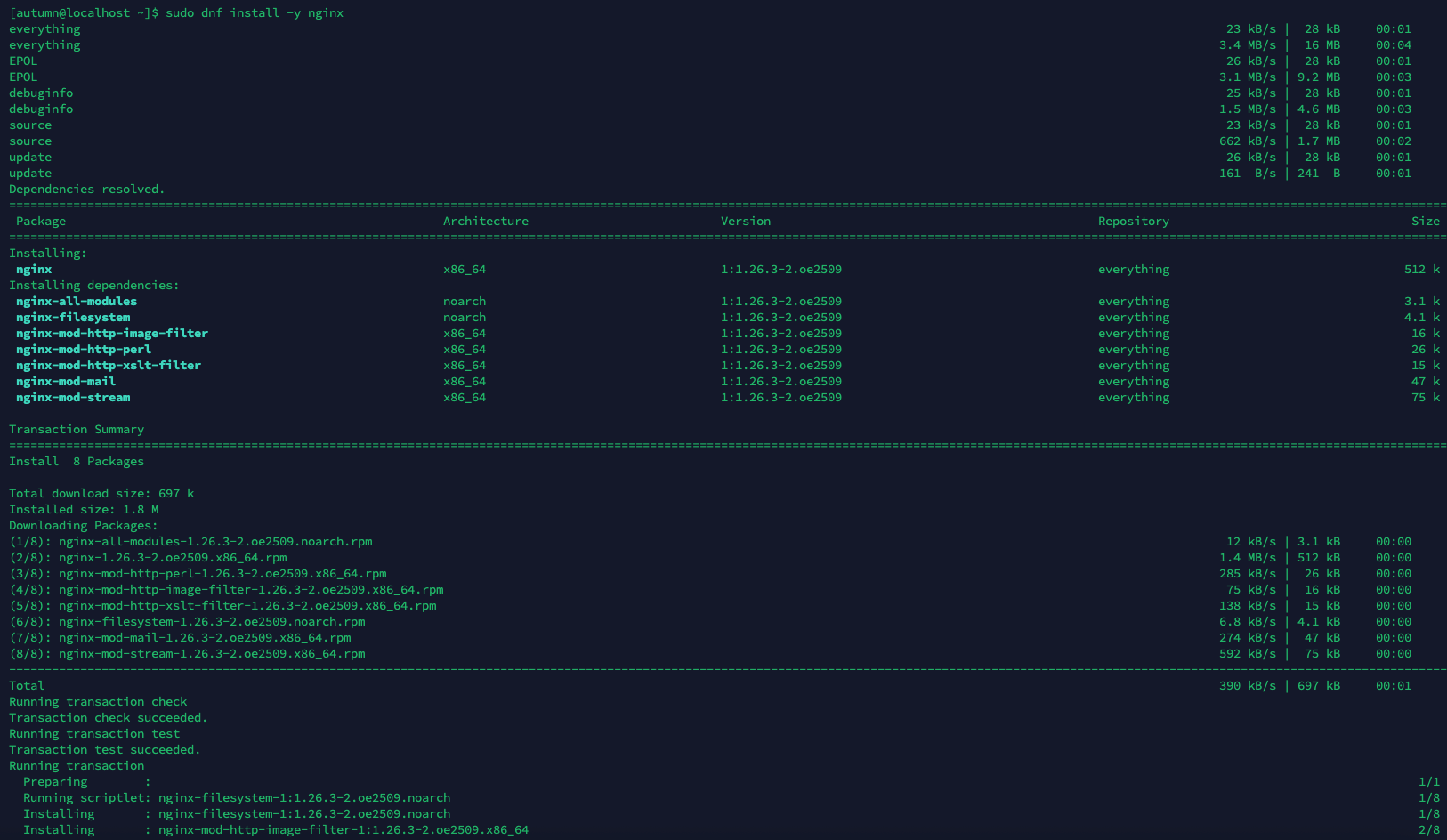Click the "Package" column header

(x=41, y=222)
